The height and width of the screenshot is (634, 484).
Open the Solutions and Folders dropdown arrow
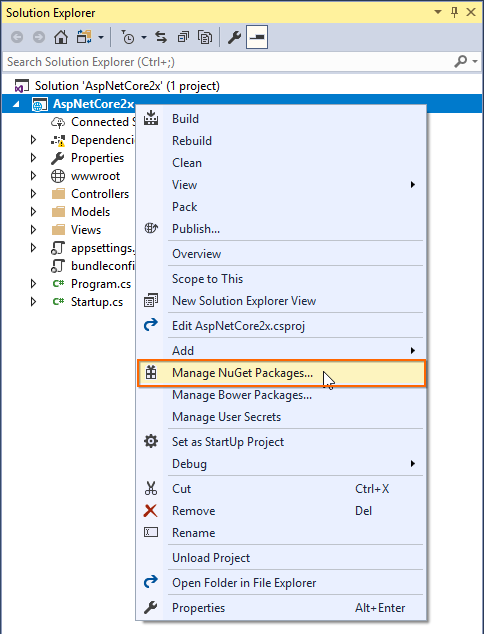(x=101, y=38)
